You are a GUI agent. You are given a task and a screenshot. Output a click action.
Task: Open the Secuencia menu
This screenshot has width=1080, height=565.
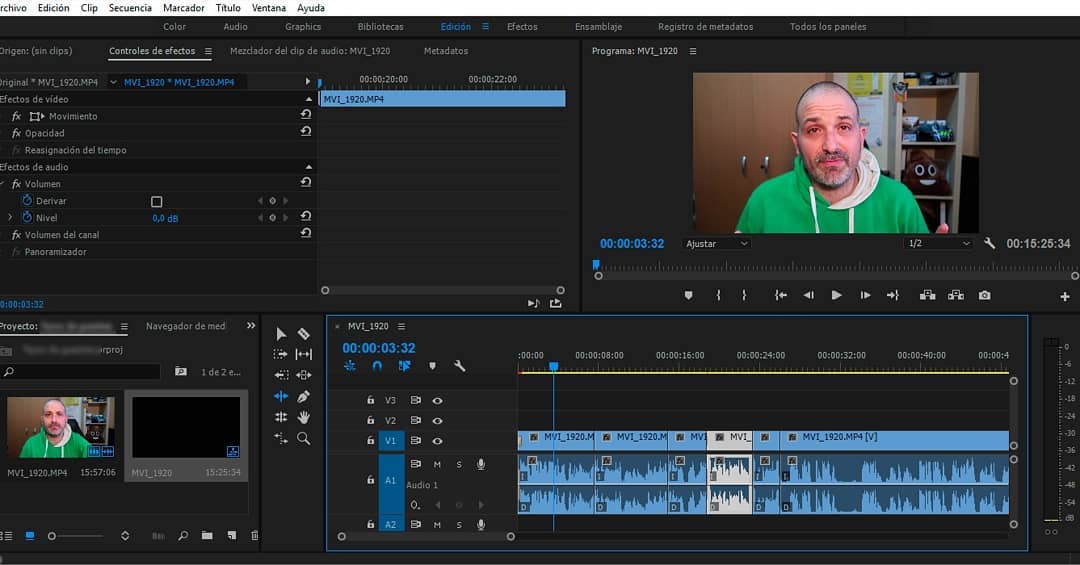(130, 8)
